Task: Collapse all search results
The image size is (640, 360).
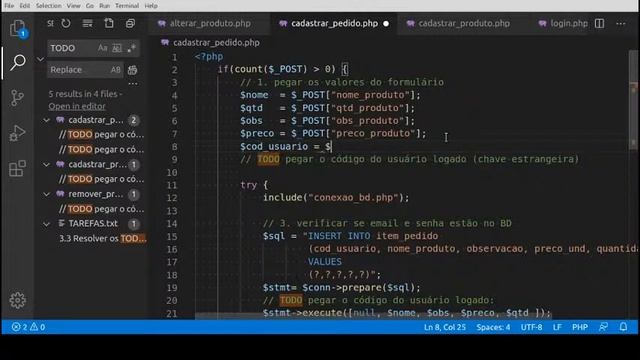Action: (x=130, y=24)
